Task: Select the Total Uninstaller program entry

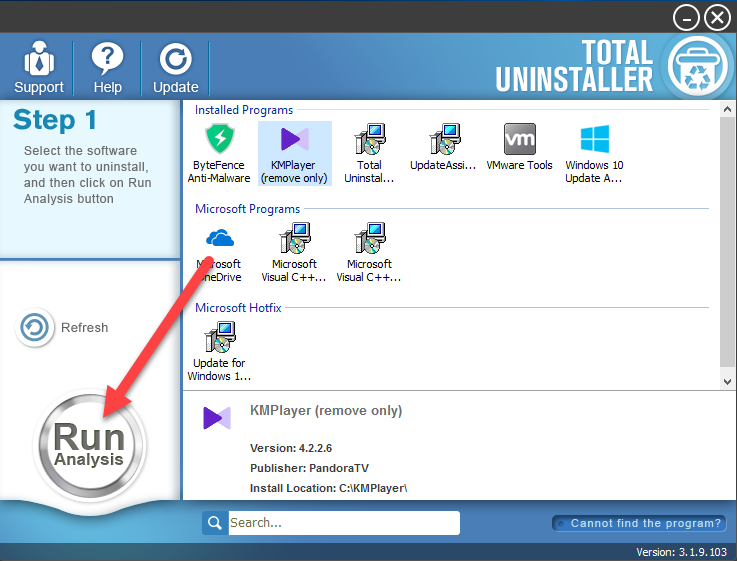Action: pos(369,153)
